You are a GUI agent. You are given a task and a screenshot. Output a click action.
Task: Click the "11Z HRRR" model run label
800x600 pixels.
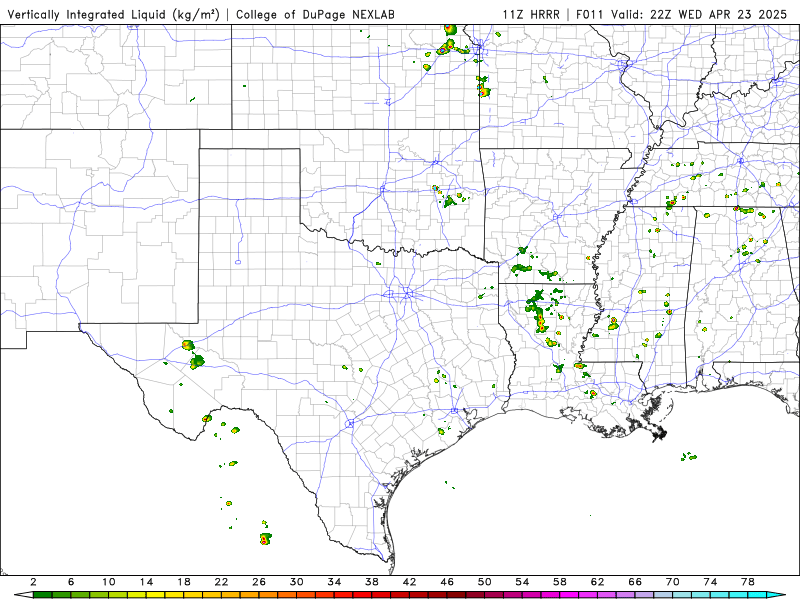click(x=531, y=14)
